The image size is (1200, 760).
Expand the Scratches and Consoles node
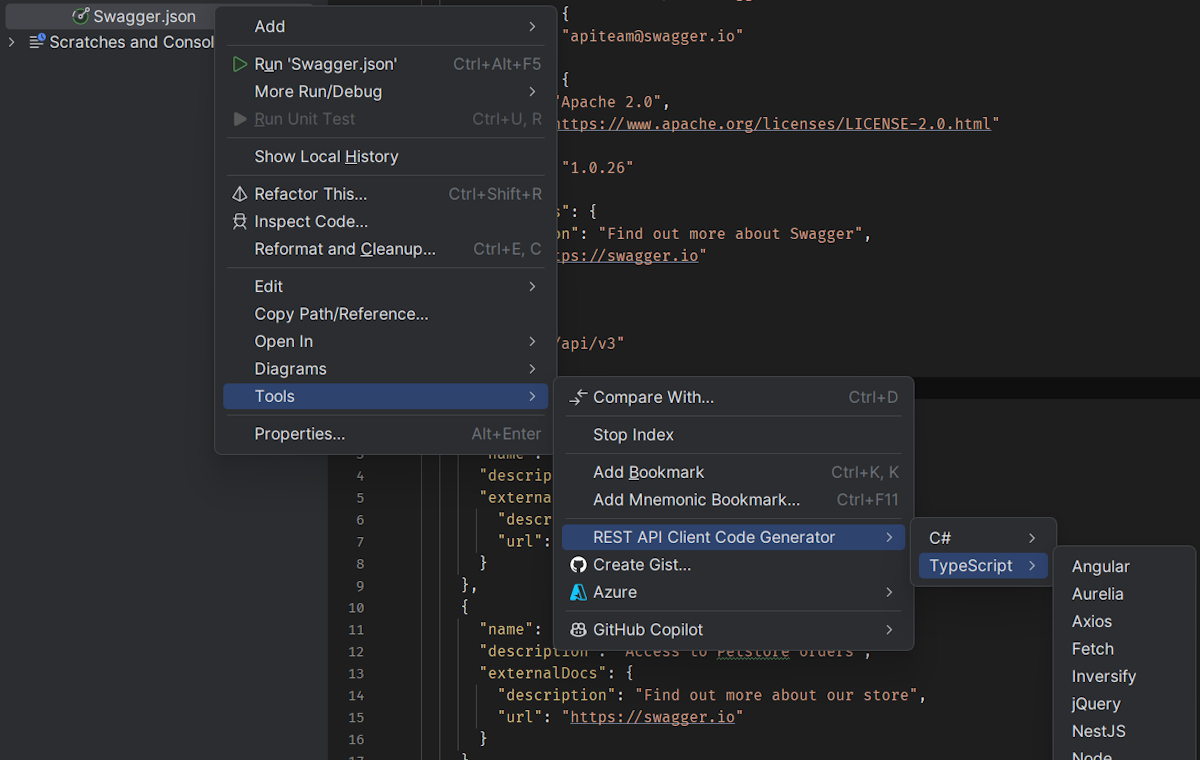click(x=11, y=42)
